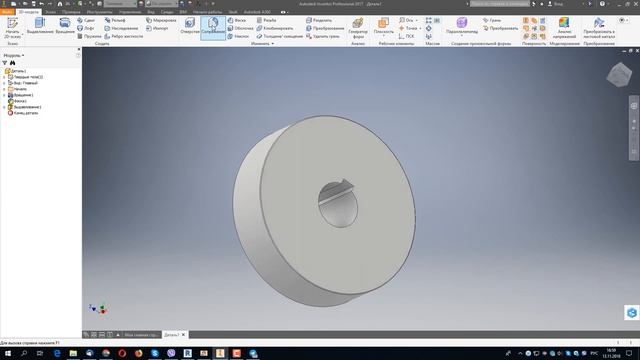This screenshot has height=360, width=640.
Task: Switch to the Эскиз ribbon tab
Action: coord(51,12)
